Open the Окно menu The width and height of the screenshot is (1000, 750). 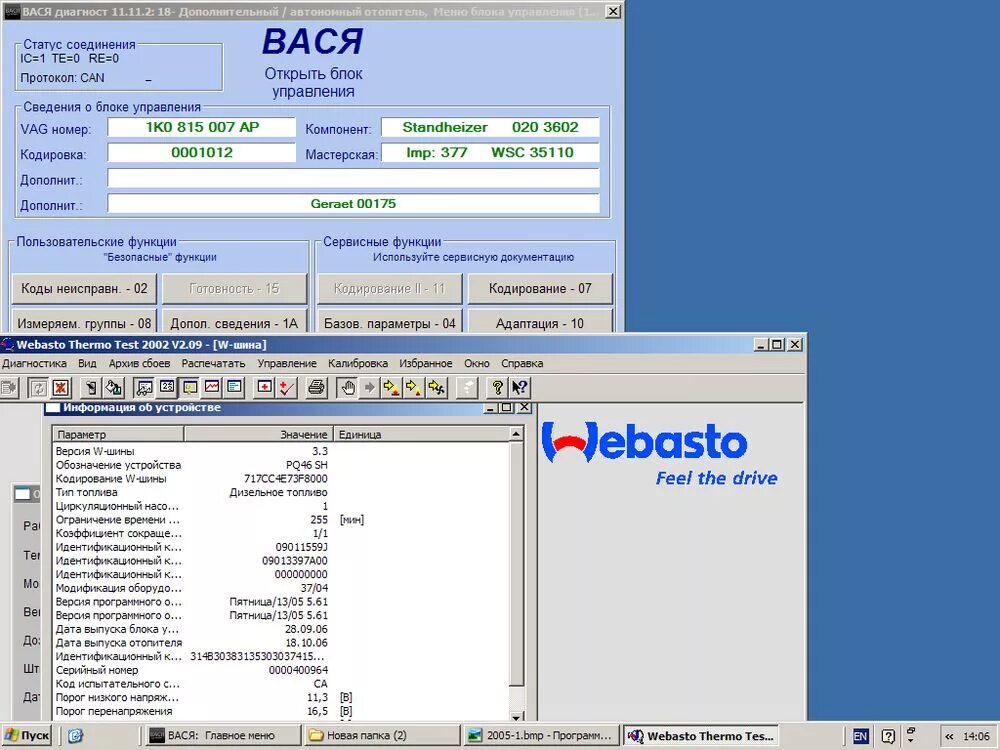(x=476, y=363)
